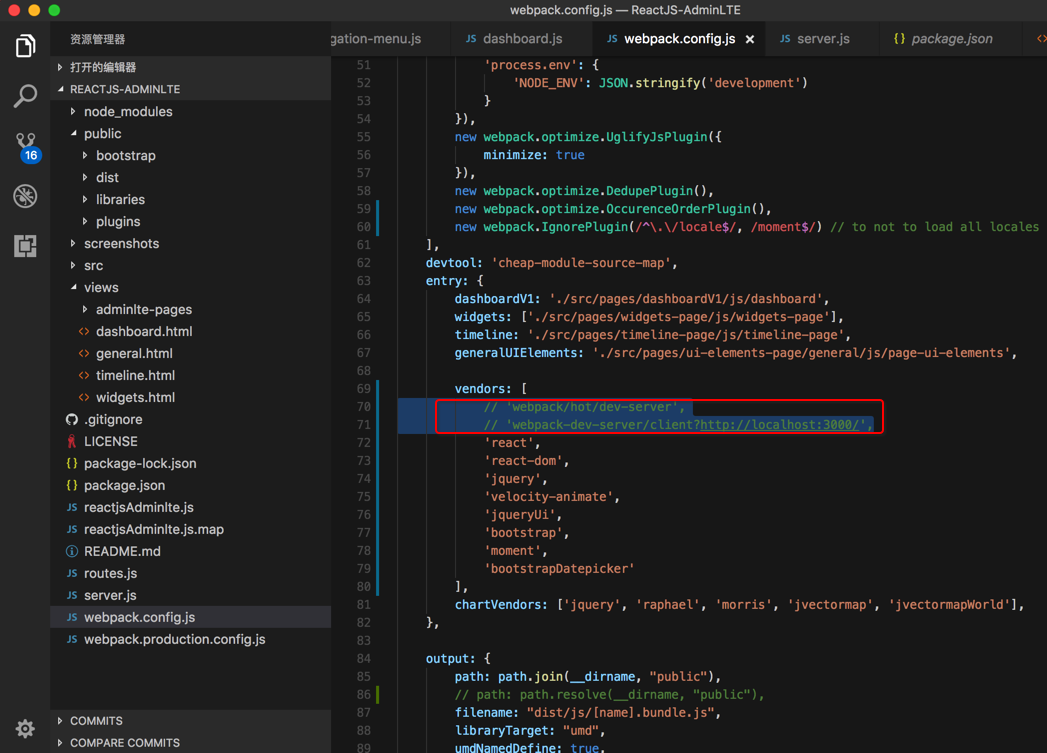
Task: Open the Explorer view in activity bar
Action: click(25, 46)
